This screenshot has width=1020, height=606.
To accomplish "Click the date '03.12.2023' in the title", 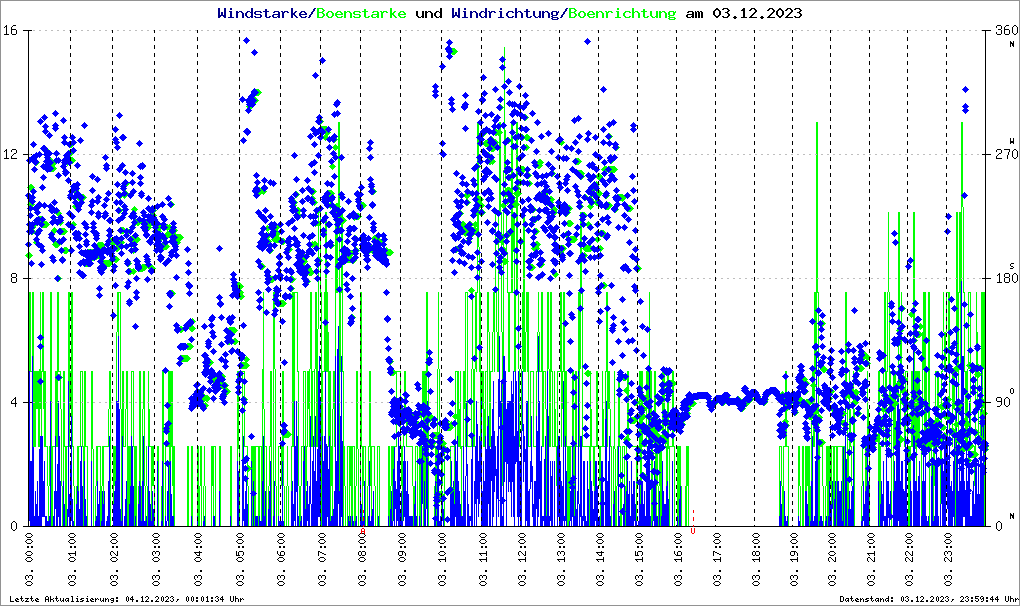I will click(x=756, y=13).
